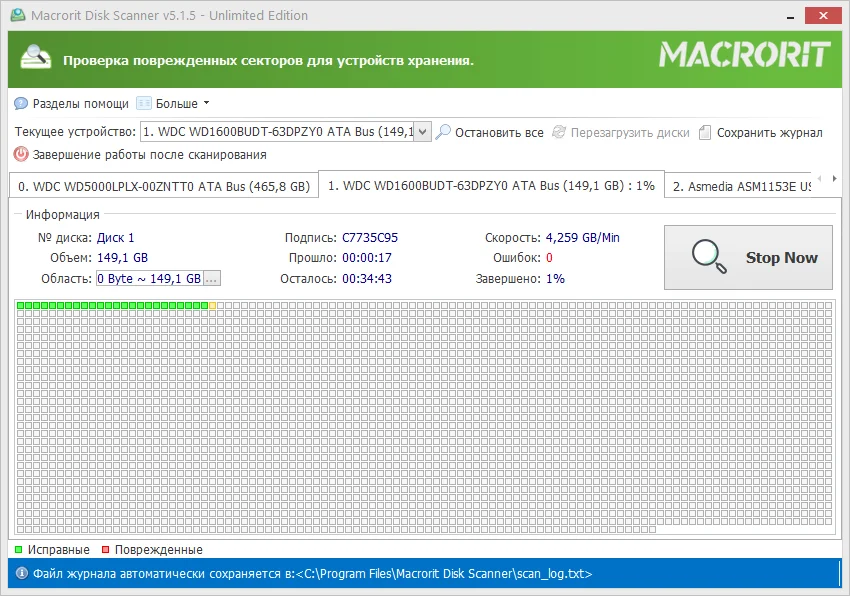850x596 pixels.
Task: Click the info icon in status bar
Action: coord(22,573)
